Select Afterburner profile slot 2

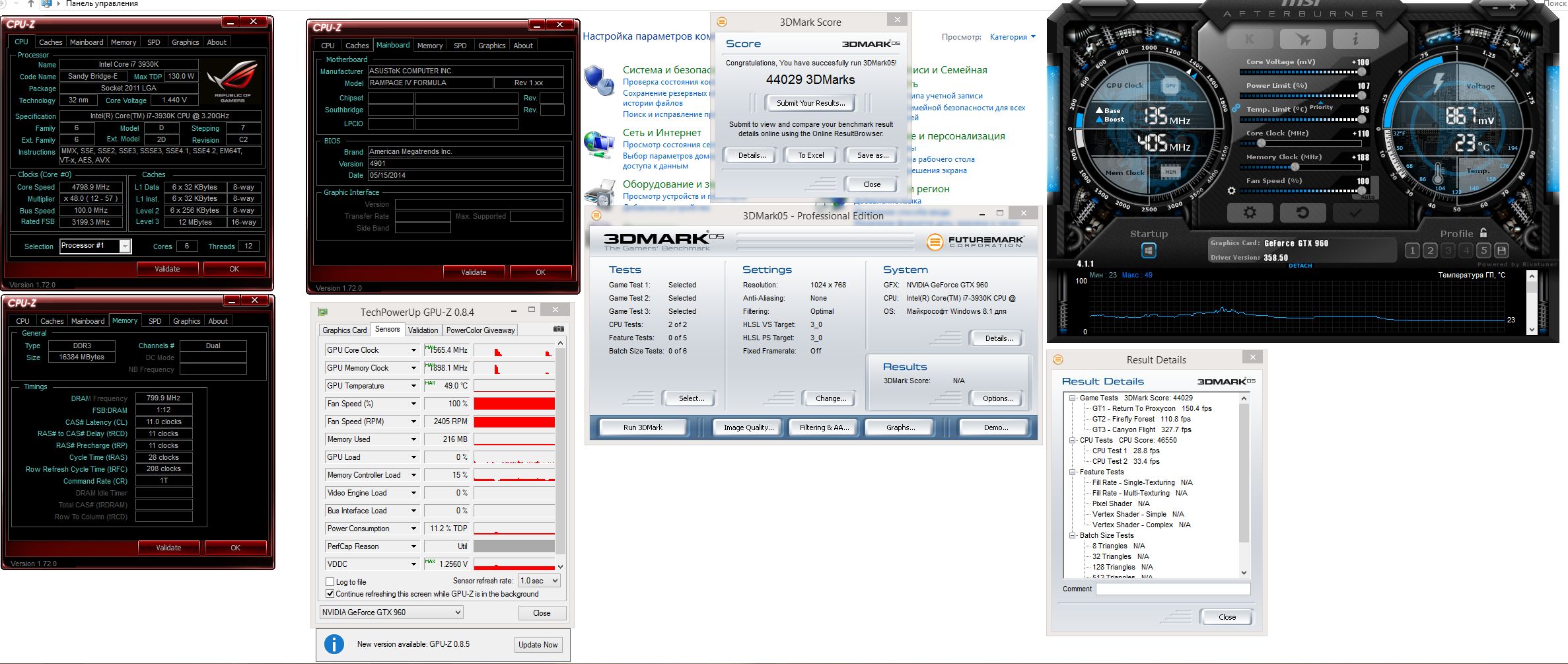[1430, 250]
